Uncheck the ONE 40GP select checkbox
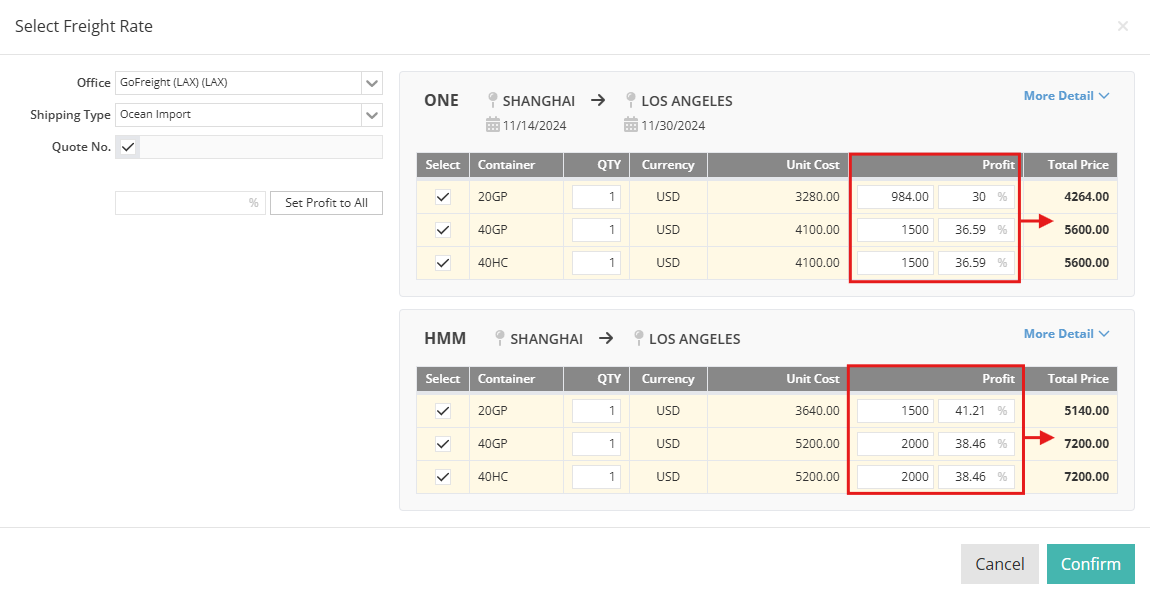 click(443, 230)
